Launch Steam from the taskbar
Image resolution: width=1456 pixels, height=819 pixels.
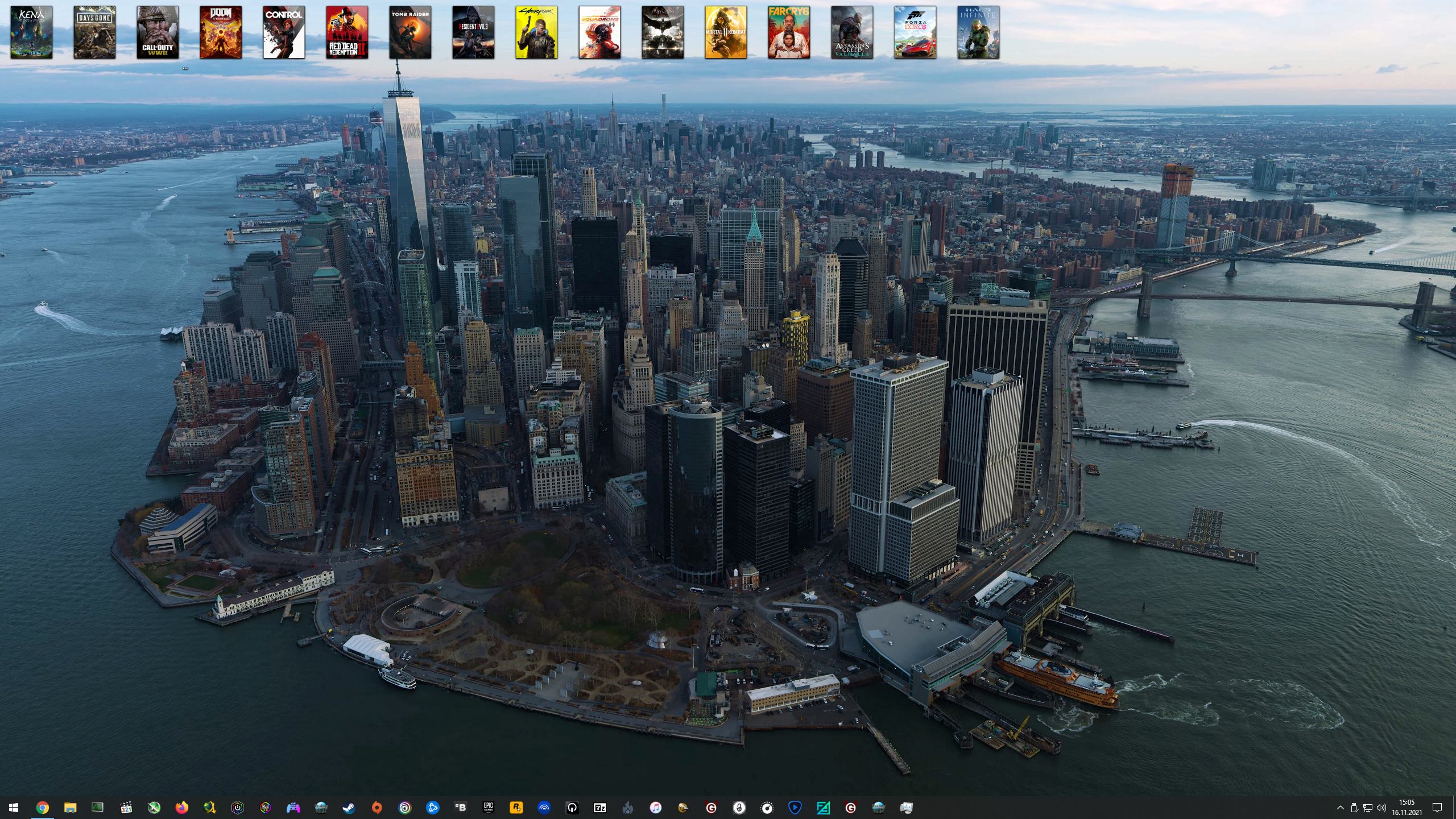pyautogui.click(x=349, y=808)
